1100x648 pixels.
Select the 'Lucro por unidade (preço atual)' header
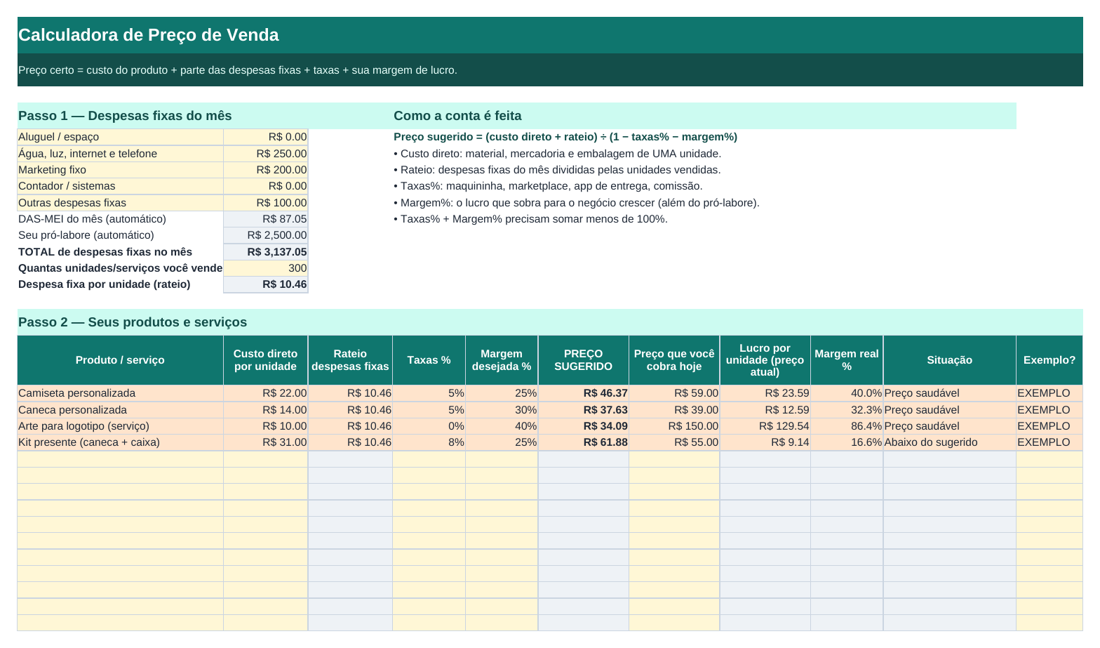(x=765, y=360)
